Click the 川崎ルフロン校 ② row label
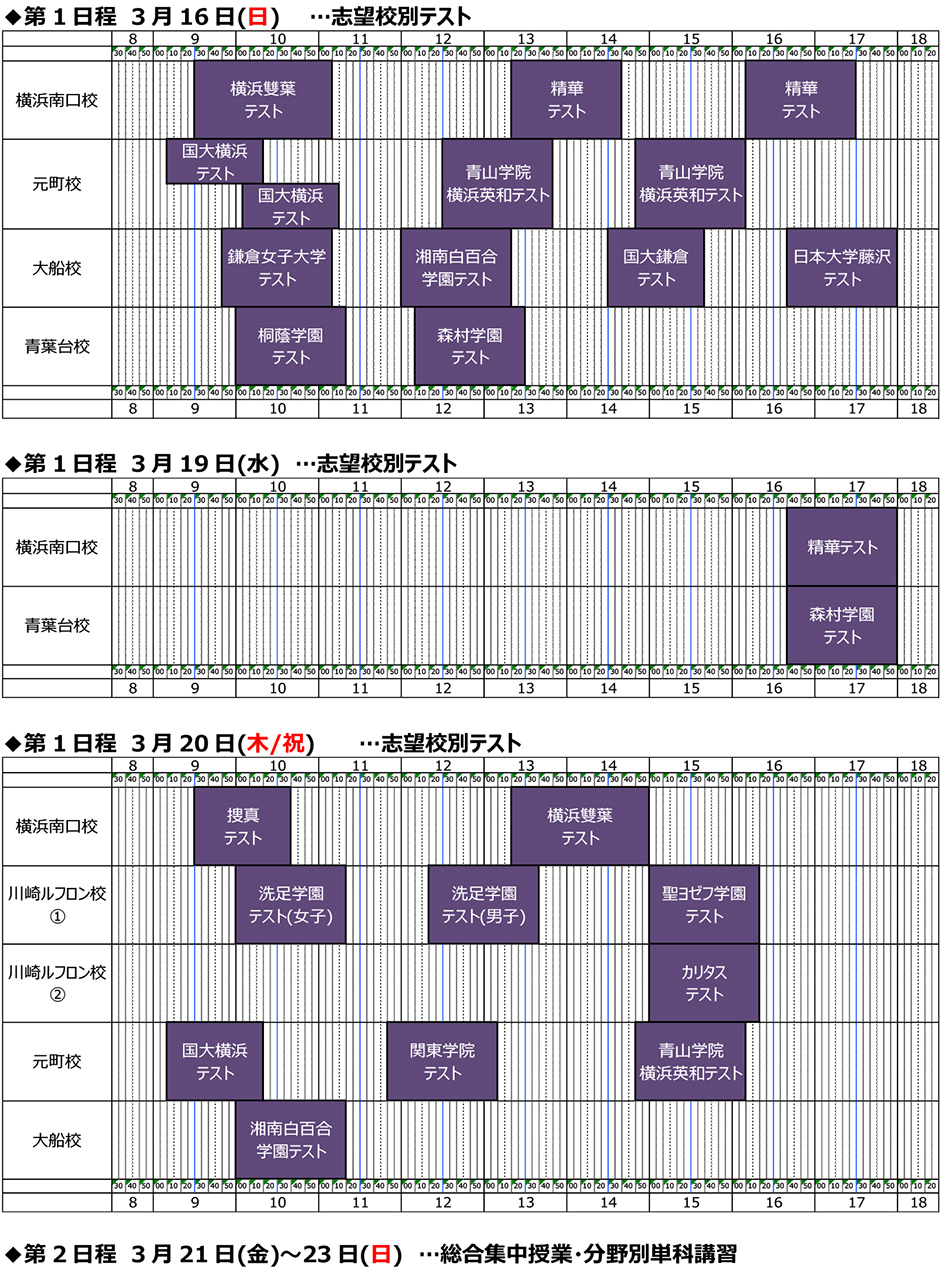The height and width of the screenshot is (1267, 940). 57,982
